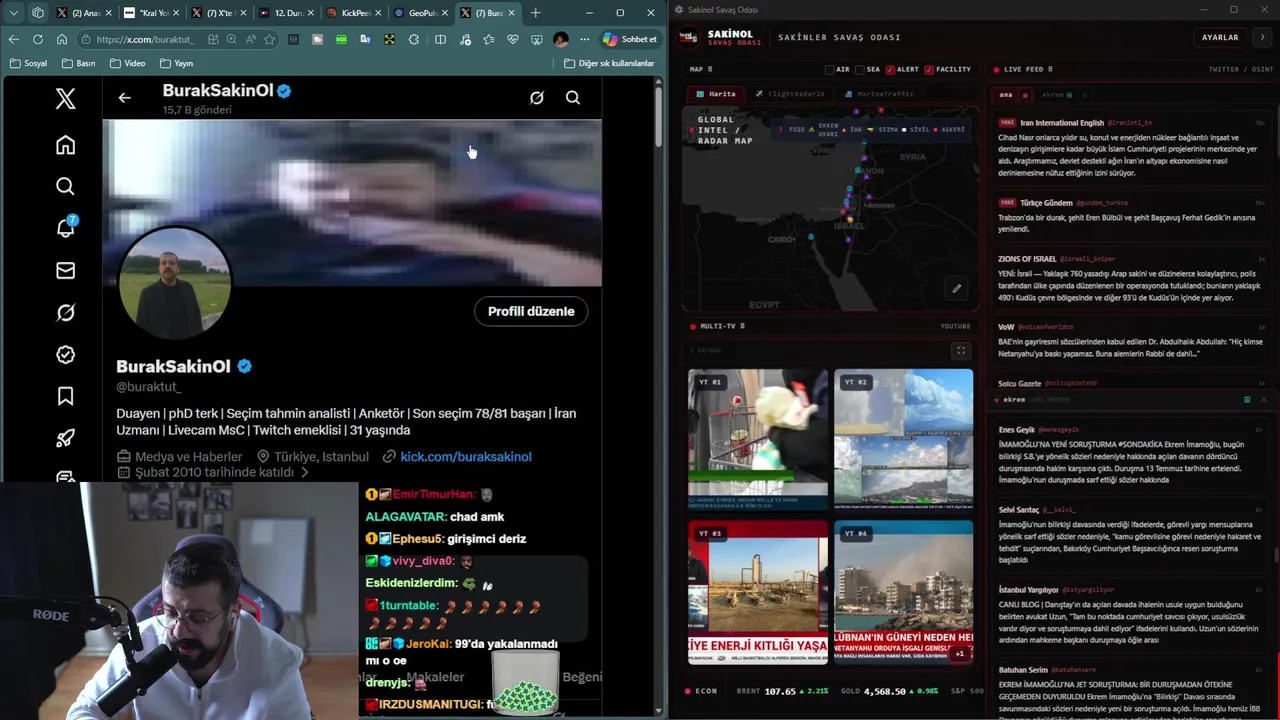
Task: Switch to the KickPeek browser tab
Action: 352,13
